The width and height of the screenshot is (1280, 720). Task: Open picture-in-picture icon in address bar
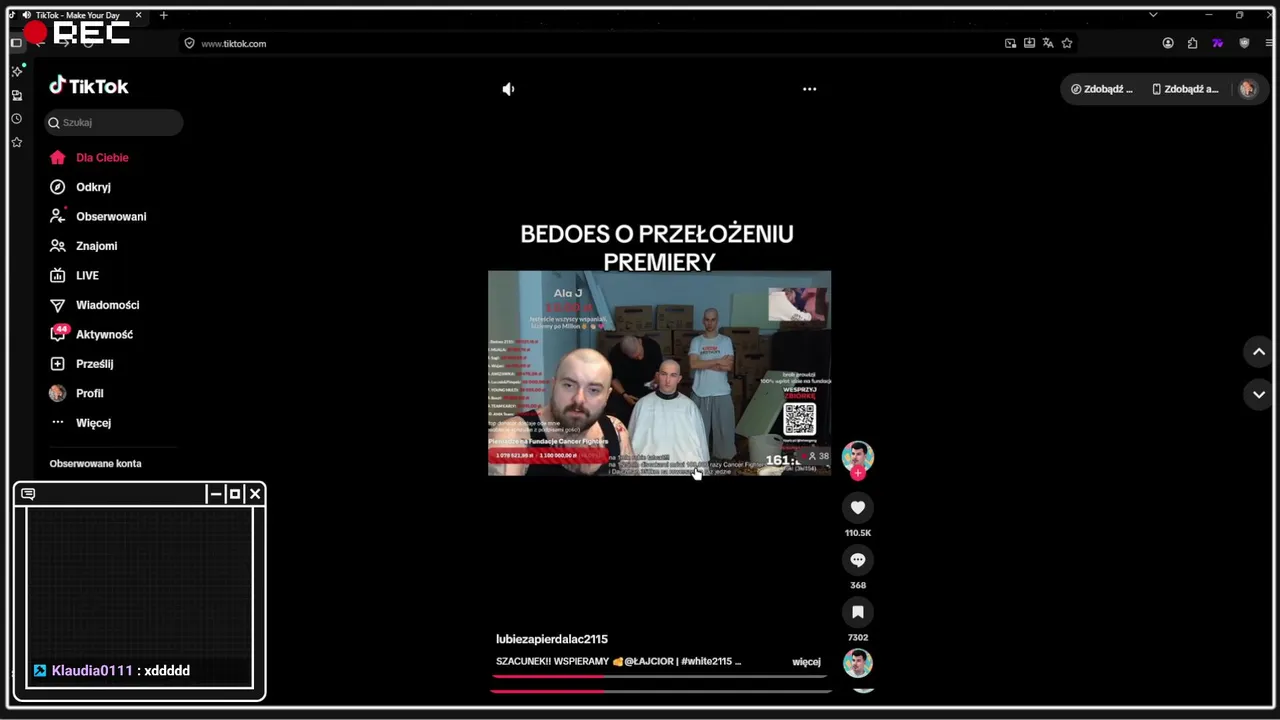(x=1010, y=43)
